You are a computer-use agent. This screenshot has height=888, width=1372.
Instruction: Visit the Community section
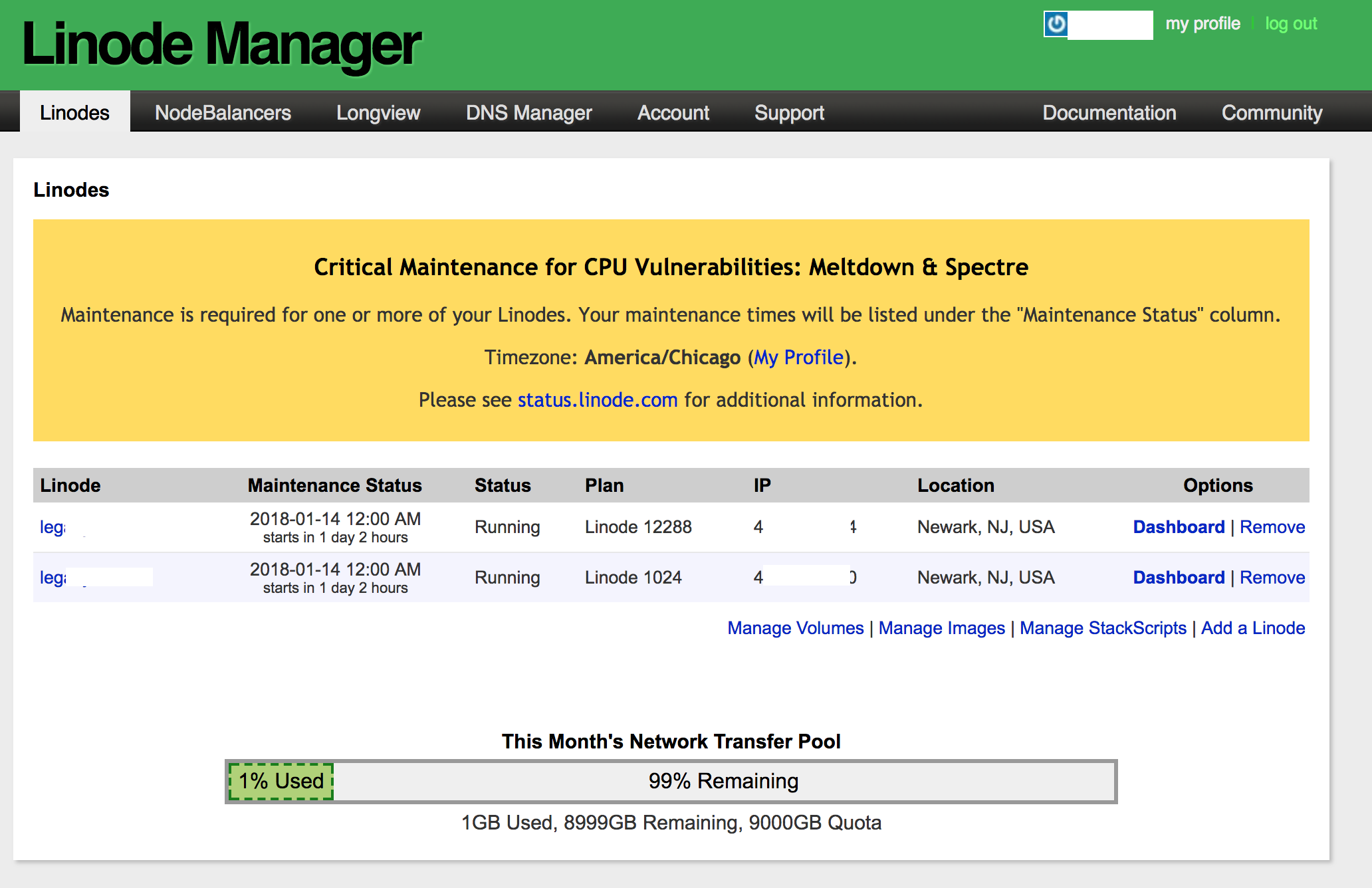click(1272, 112)
